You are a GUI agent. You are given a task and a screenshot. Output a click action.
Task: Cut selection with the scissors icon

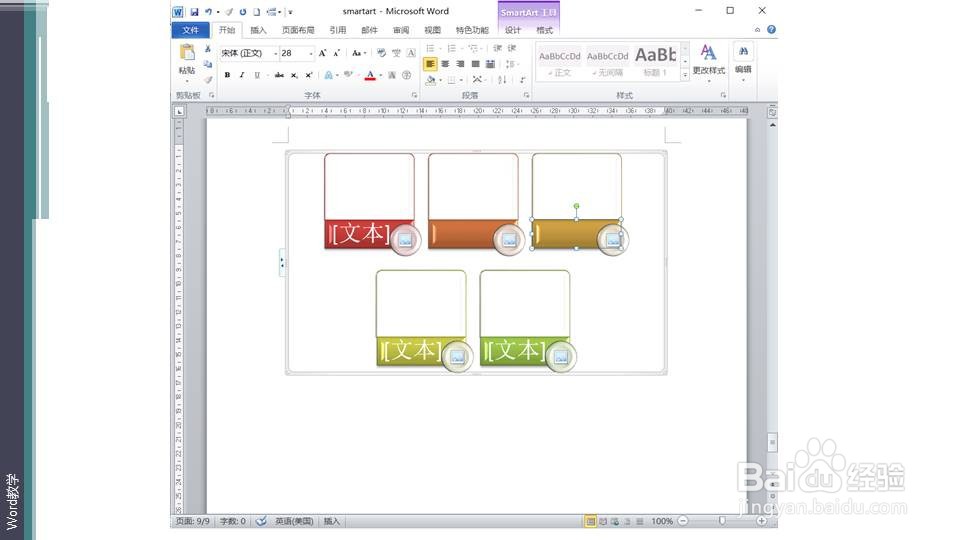[208, 49]
